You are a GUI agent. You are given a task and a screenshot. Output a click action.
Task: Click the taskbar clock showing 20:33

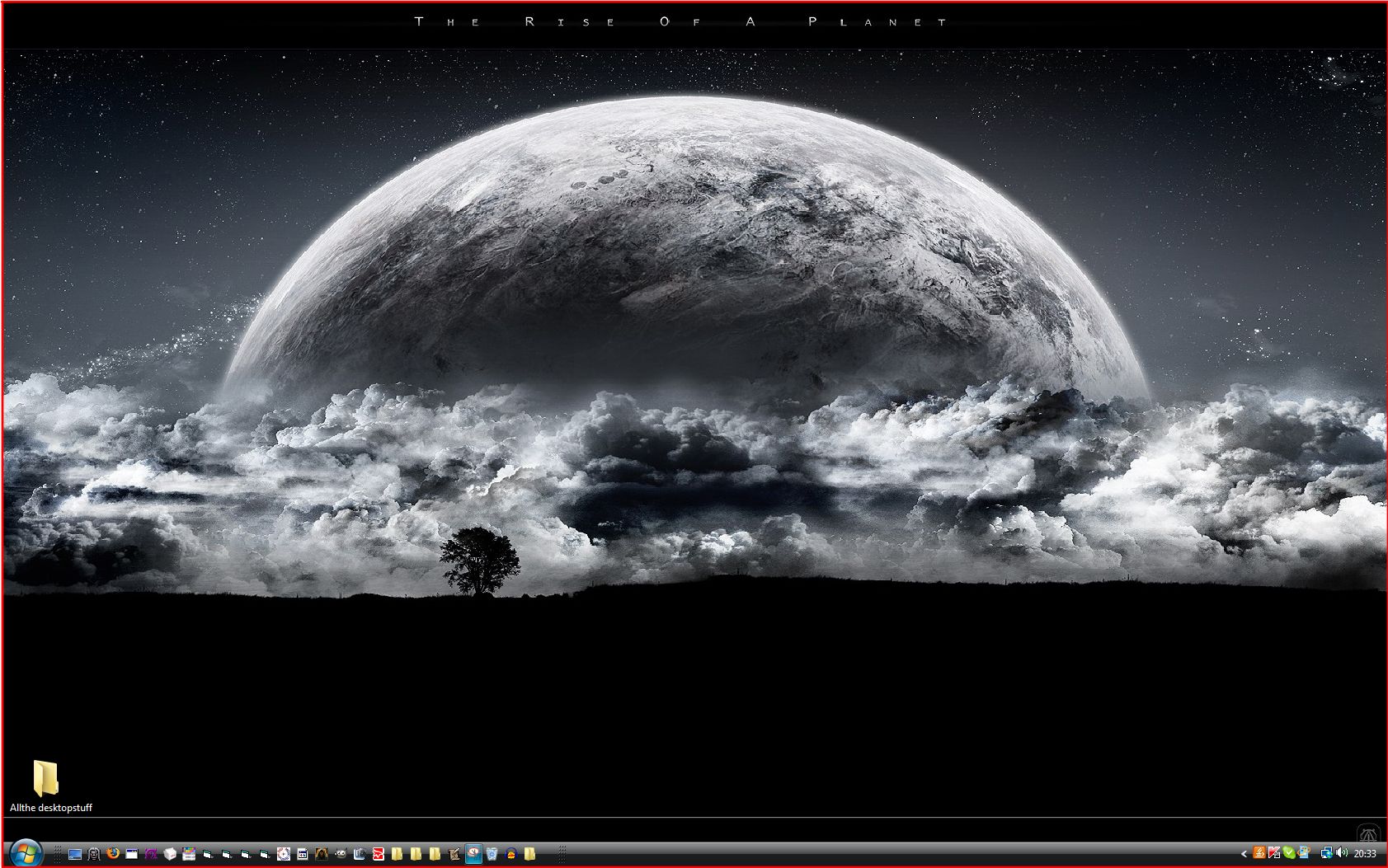tap(1365, 854)
